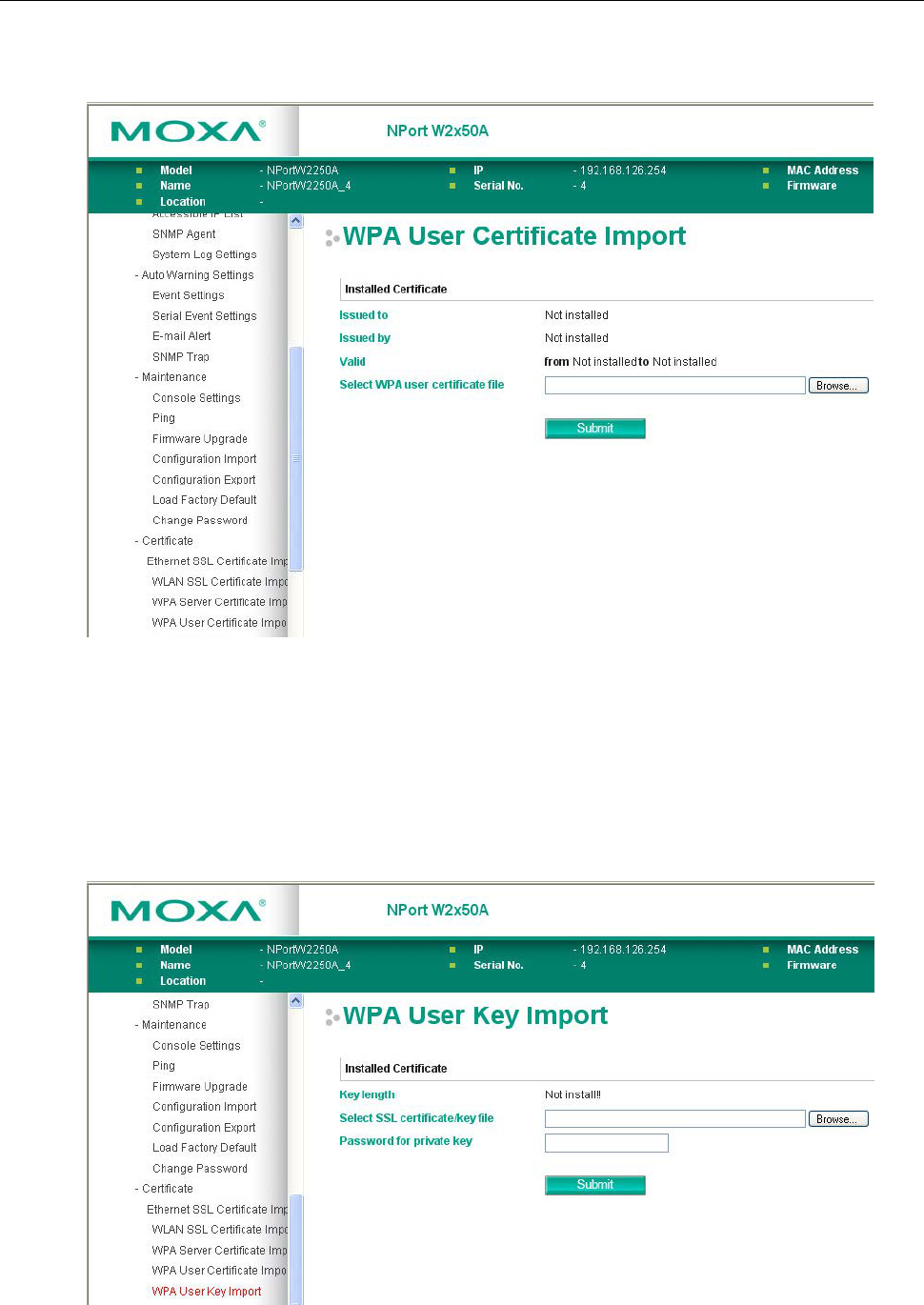Open Load Factory Default in top sidebar
This screenshot has width=924, height=1305.
tap(205, 500)
